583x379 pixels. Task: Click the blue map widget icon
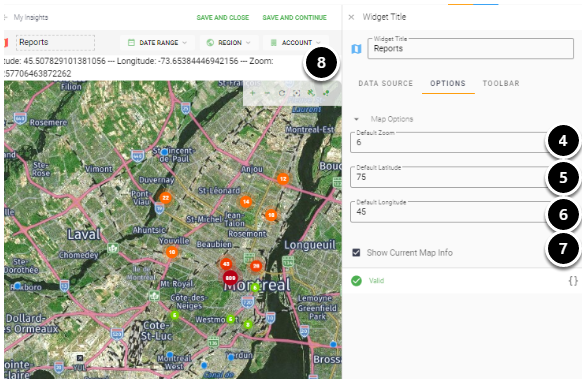click(356, 49)
